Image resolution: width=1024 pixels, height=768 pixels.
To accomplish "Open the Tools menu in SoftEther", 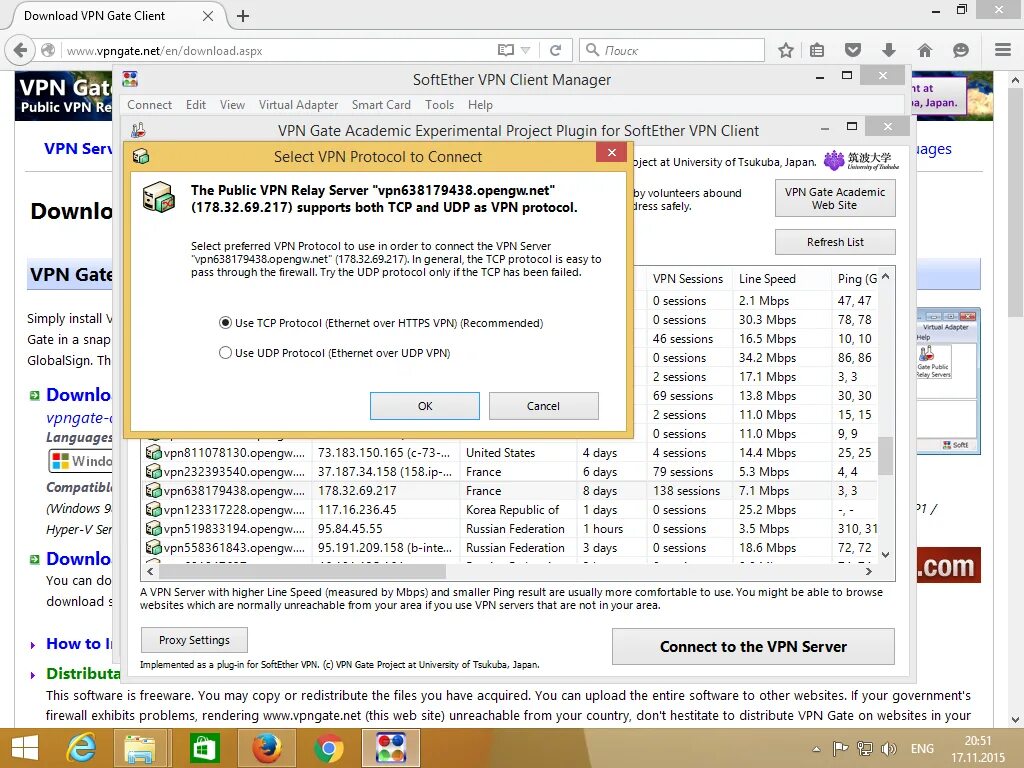I will point(439,104).
